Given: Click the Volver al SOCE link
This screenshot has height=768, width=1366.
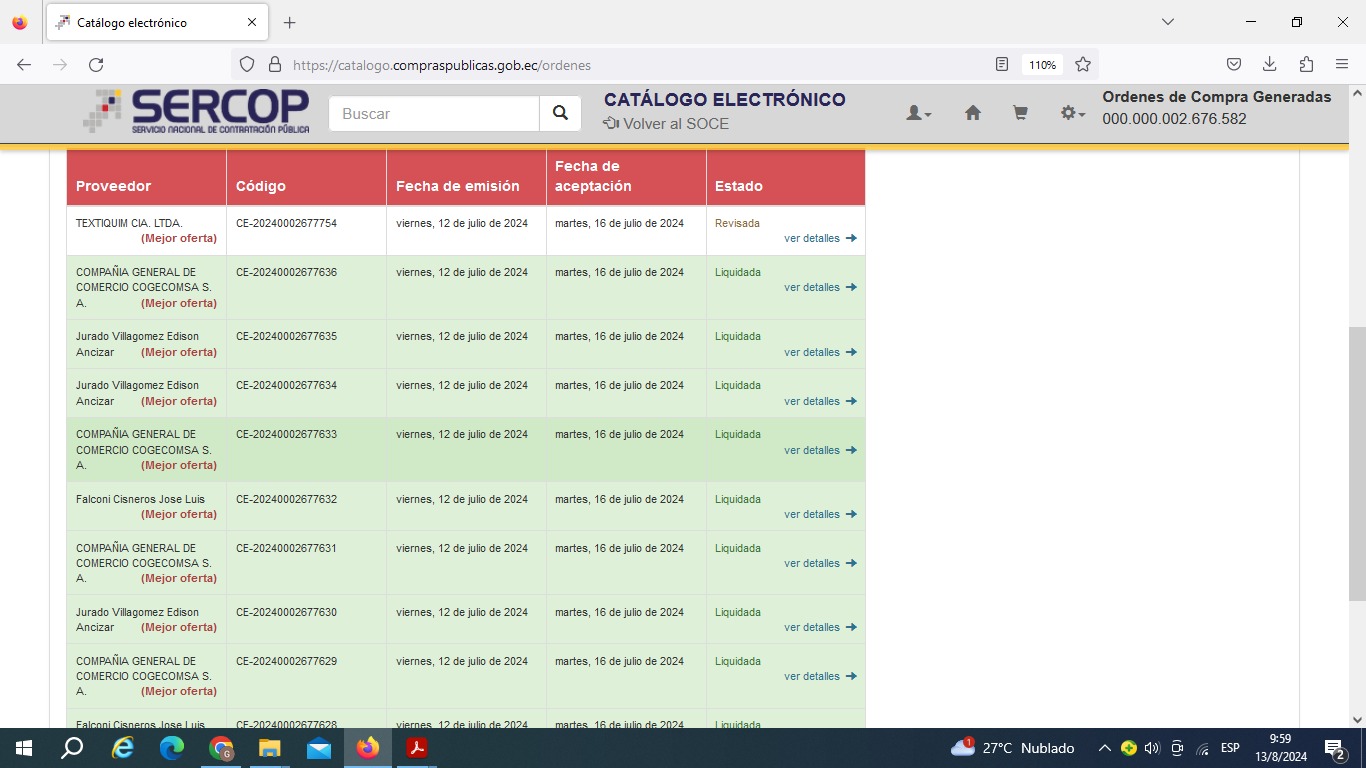Looking at the screenshot, I should pos(666,124).
